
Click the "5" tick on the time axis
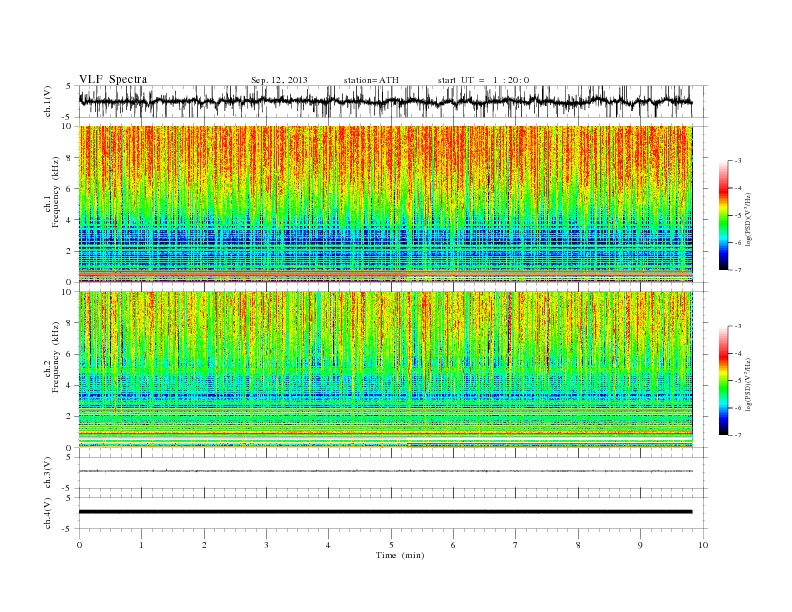point(391,545)
